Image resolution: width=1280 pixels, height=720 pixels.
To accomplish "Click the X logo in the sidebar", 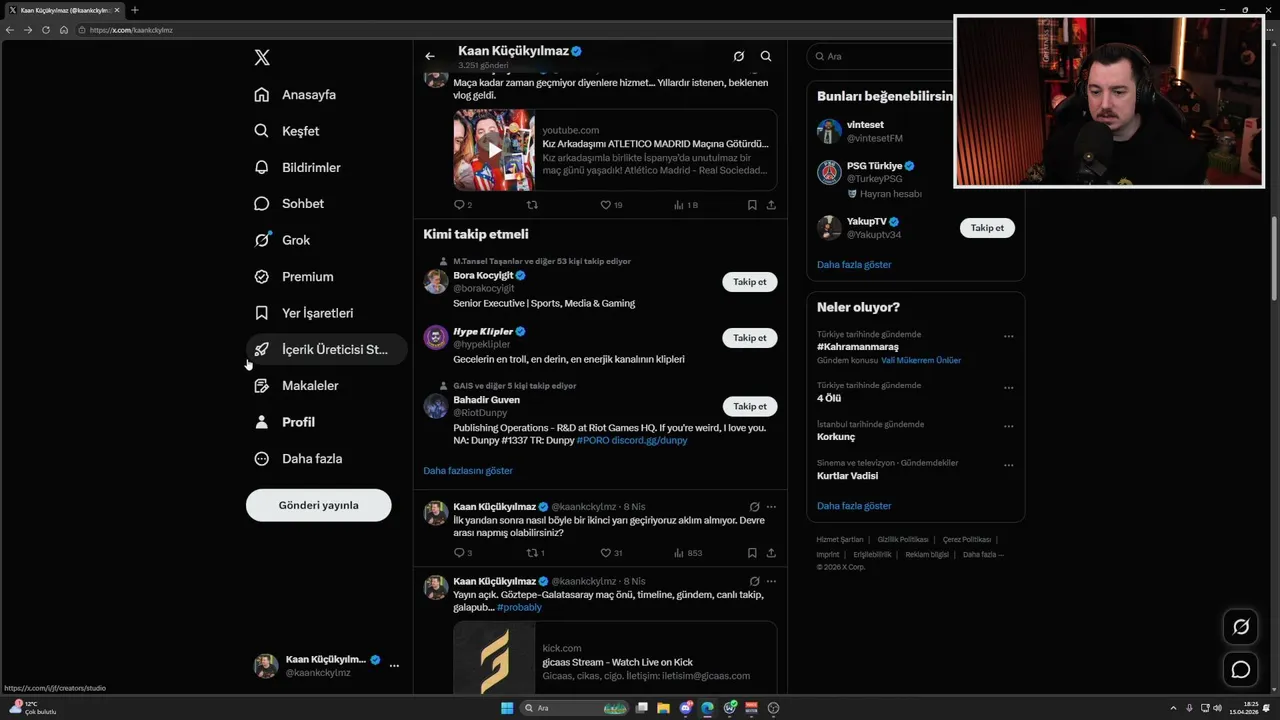I will point(262,57).
